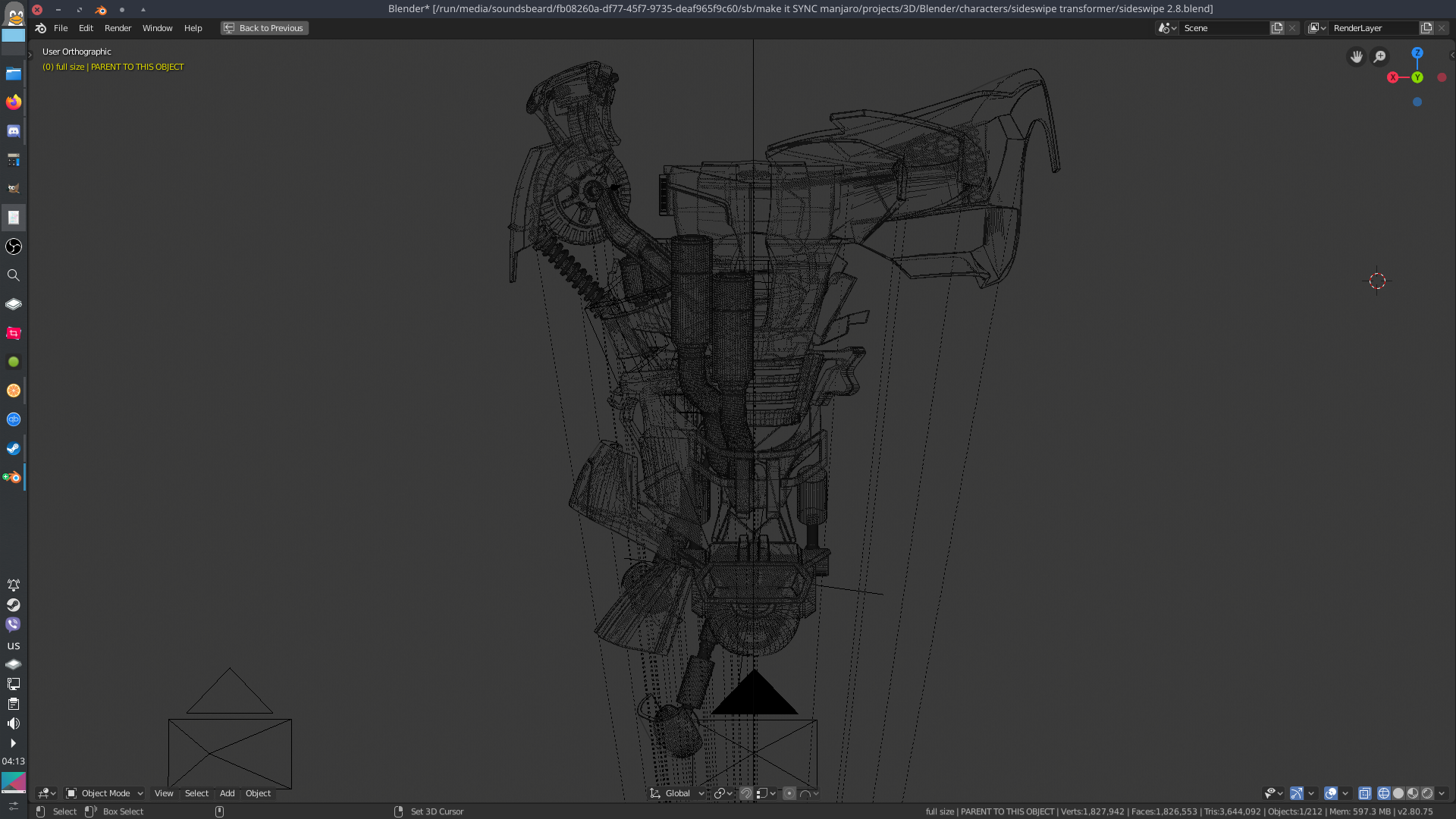The height and width of the screenshot is (819, 1456).
Task: Toggle viewport overlays
Action: coord(1331,793)
